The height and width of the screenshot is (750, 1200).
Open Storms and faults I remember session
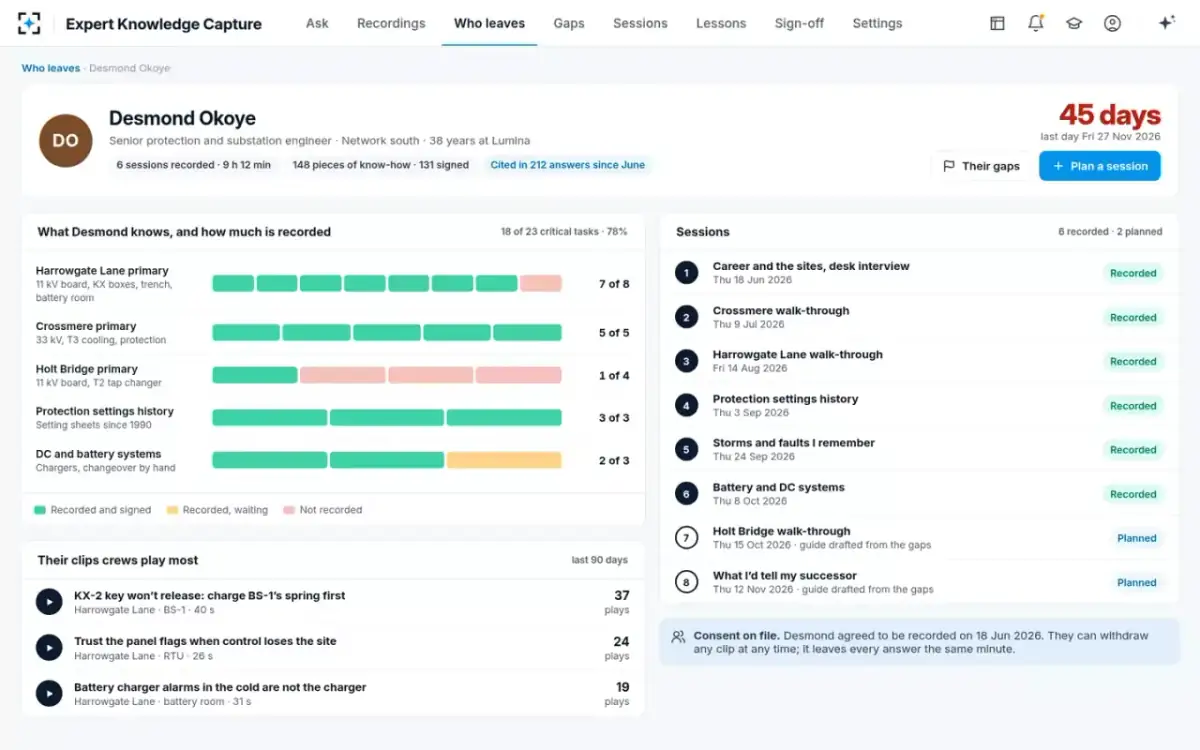[x=919, y=449]
